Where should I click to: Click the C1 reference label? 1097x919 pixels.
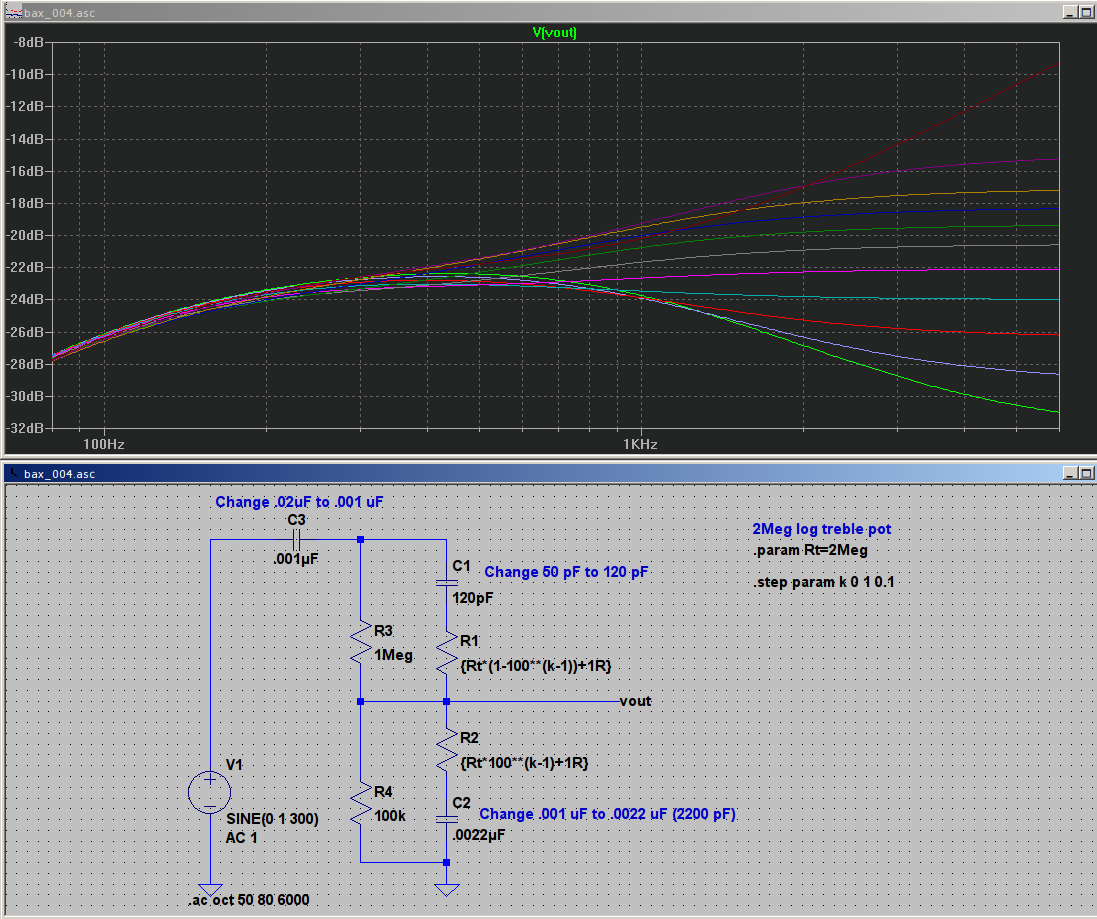point(462,566)
